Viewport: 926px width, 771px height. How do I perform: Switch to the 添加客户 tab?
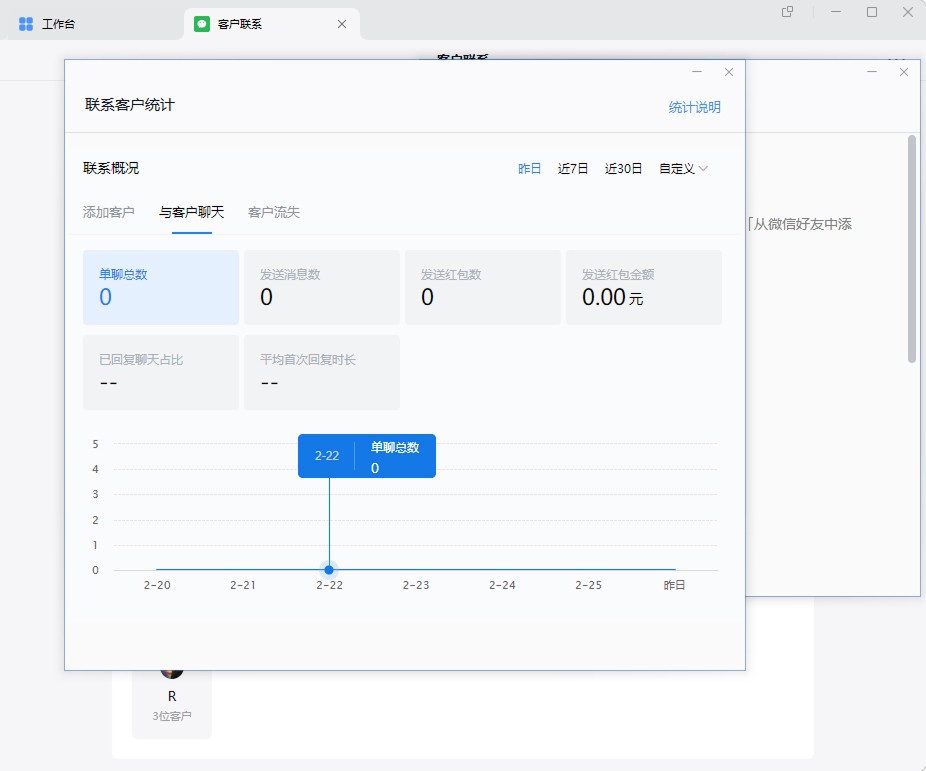[108, 212]
